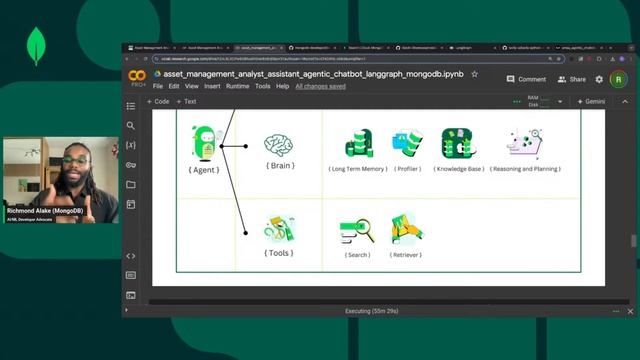Click the Brain icon image

point(278,145)
